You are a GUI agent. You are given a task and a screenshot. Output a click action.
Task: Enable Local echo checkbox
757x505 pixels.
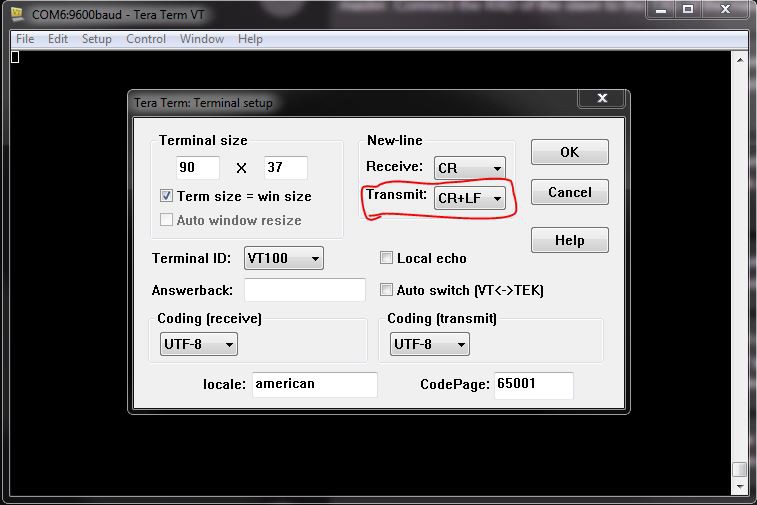(386, 258)
